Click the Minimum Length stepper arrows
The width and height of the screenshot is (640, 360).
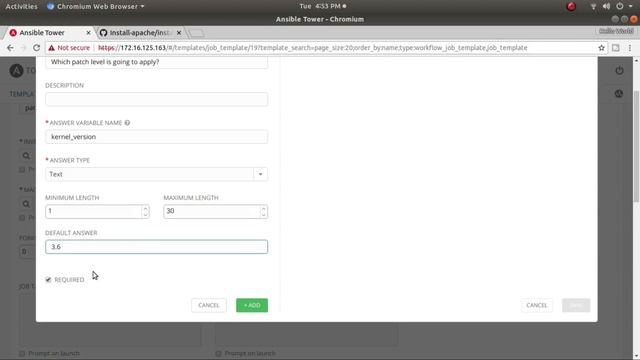[x=145, y=211]
